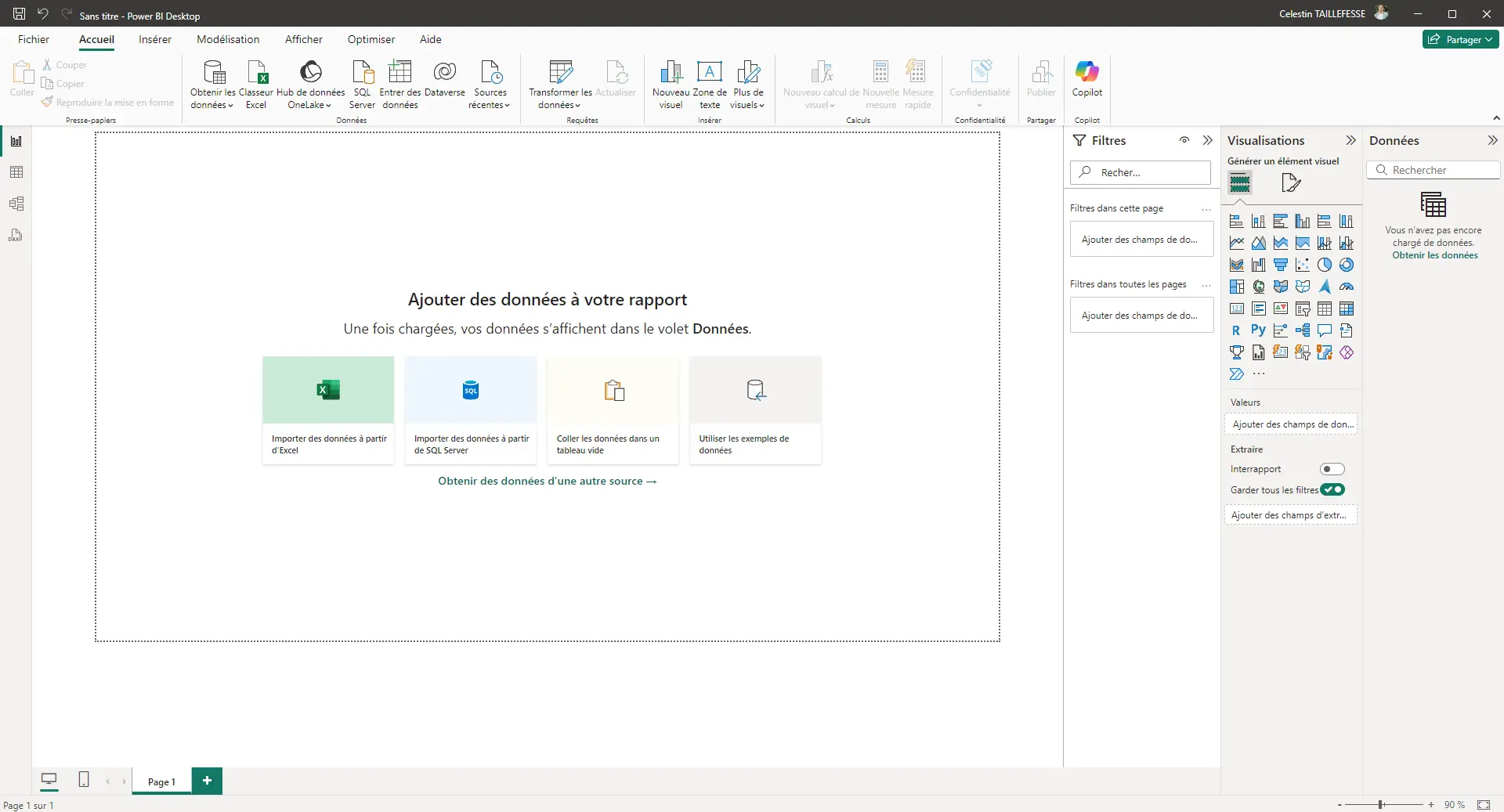Follow Obtenir des données d'une autre source link

tap(547, 482)
